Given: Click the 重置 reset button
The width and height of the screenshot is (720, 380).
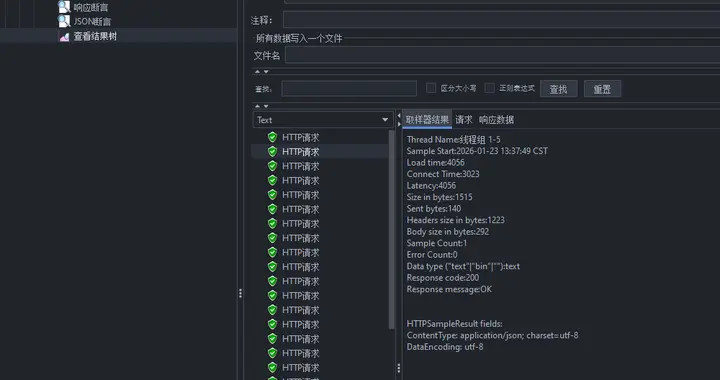Looking at the screenshot, I should click(602, 89).
